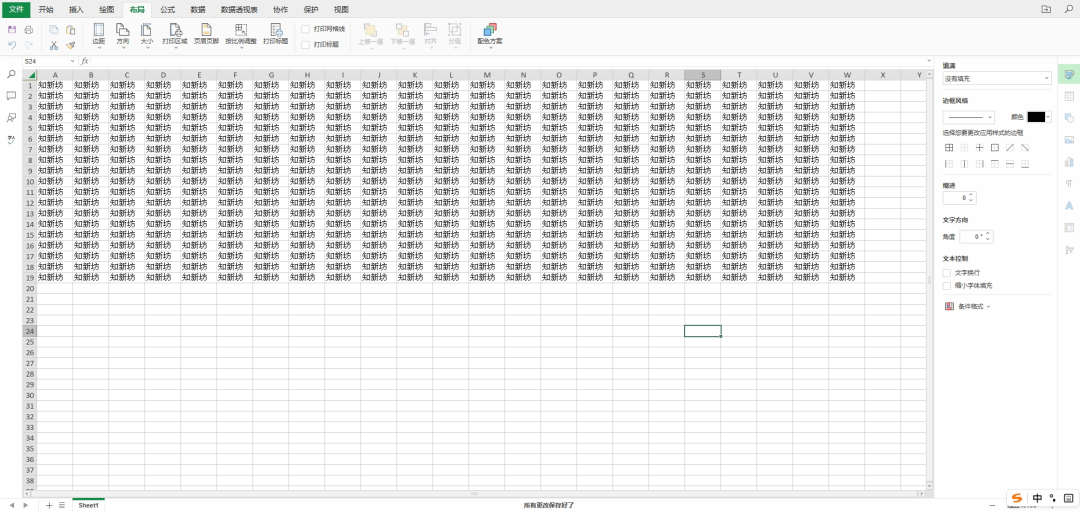Open the image panel icon in right sidebar
1080x512 pixels.
tap(1069, 140)
